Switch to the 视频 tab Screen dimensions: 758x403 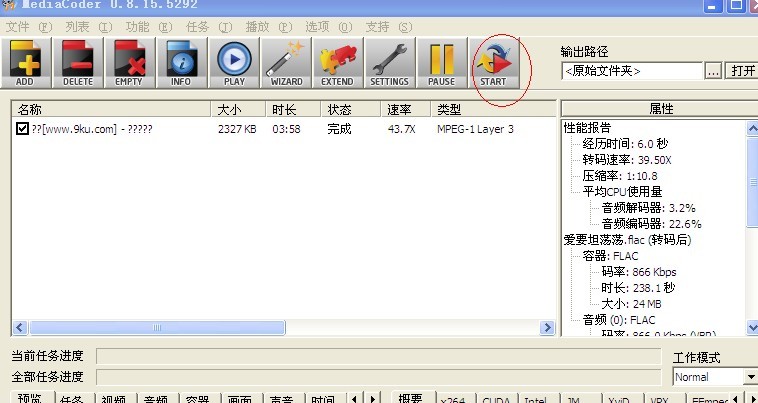[x=115, y=399]
